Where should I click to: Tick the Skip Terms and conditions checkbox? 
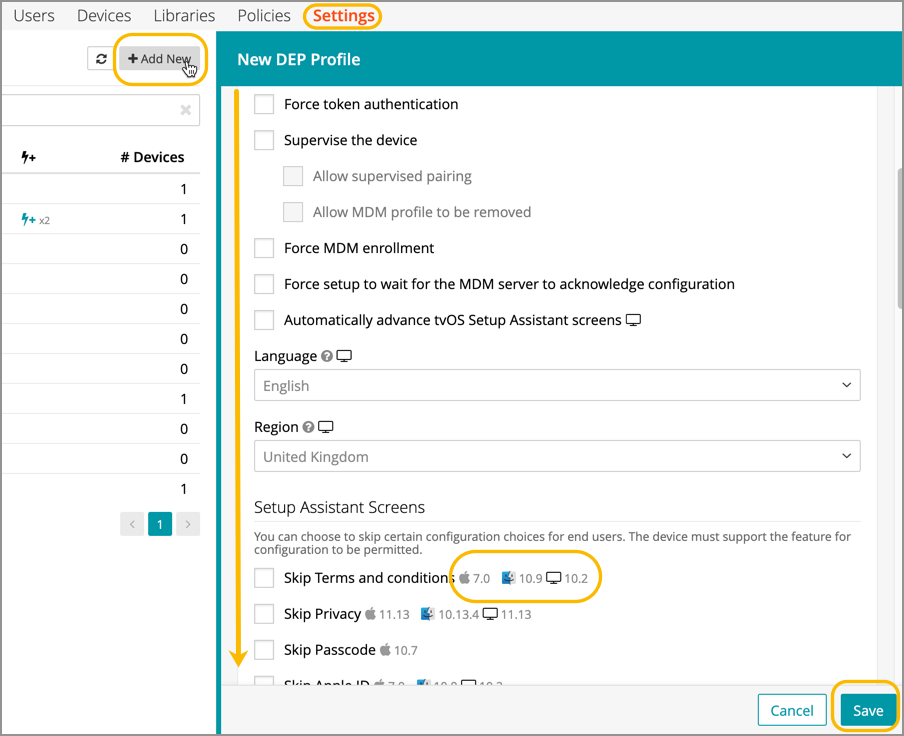pos(264,578)
